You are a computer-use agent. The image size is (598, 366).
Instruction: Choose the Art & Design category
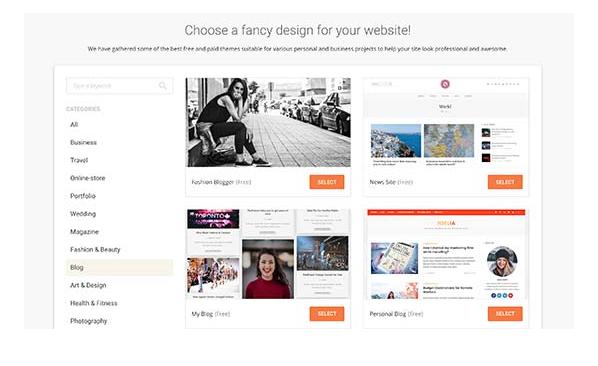pos(88,285)
